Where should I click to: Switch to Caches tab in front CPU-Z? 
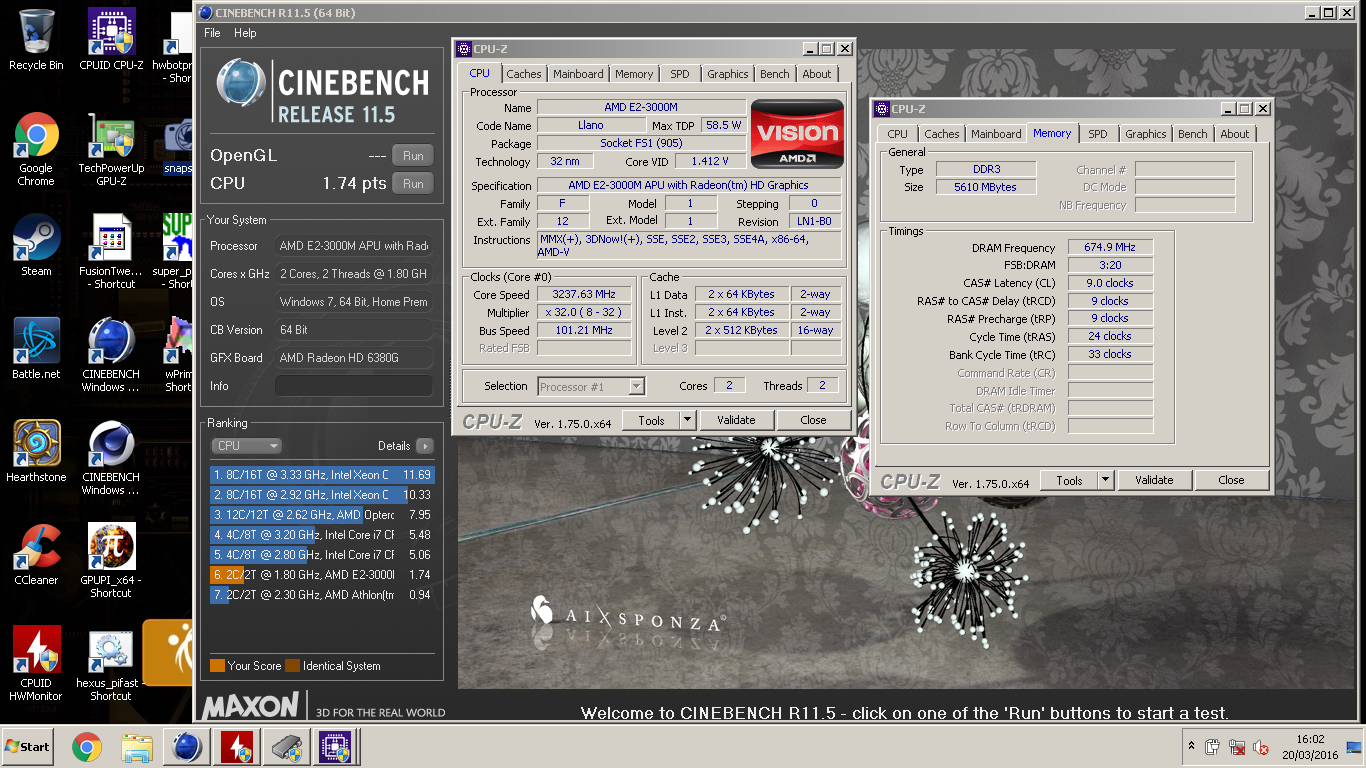click(x=523, y=74)
